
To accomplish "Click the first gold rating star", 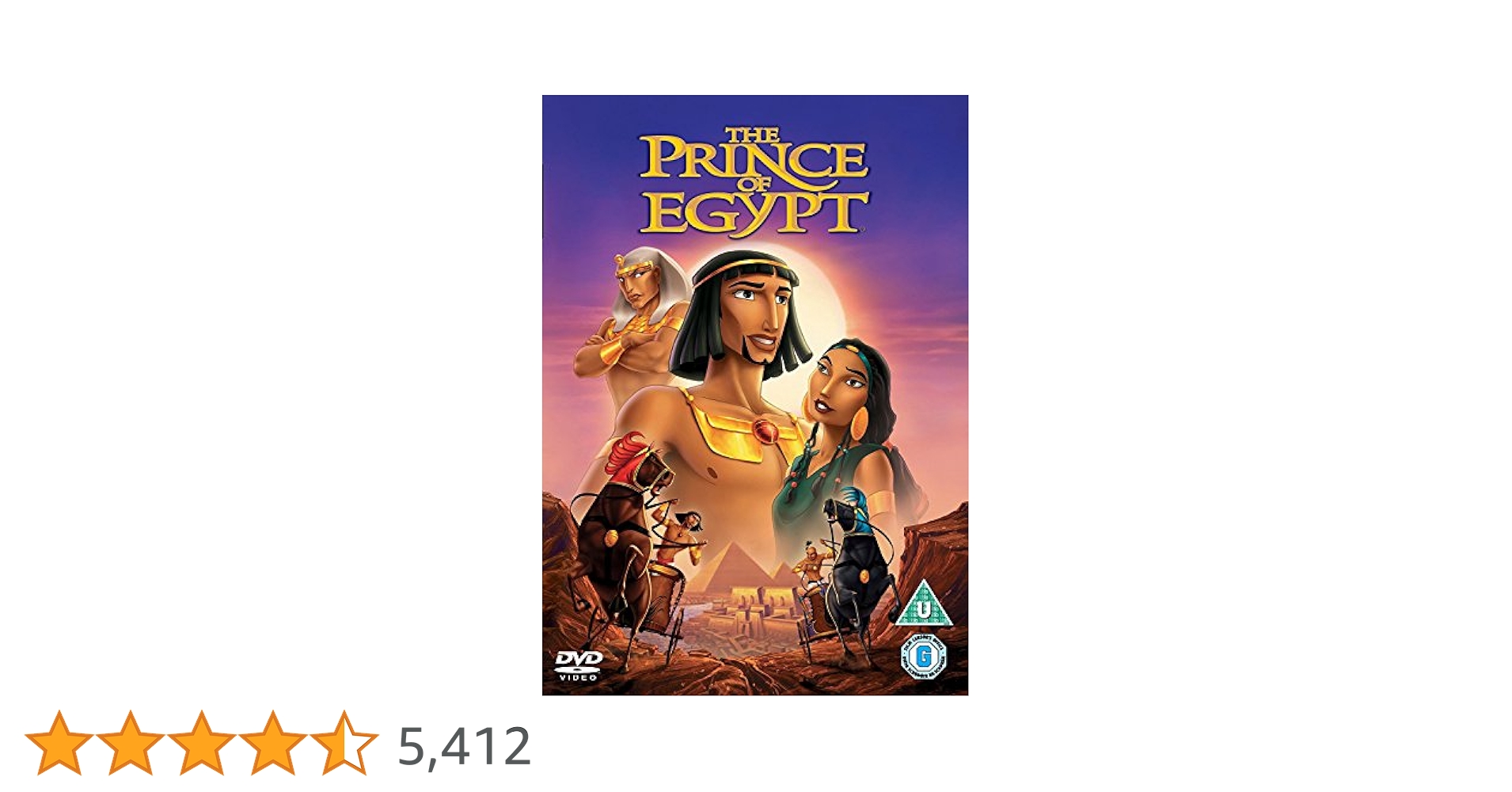I will coord(59,743).
